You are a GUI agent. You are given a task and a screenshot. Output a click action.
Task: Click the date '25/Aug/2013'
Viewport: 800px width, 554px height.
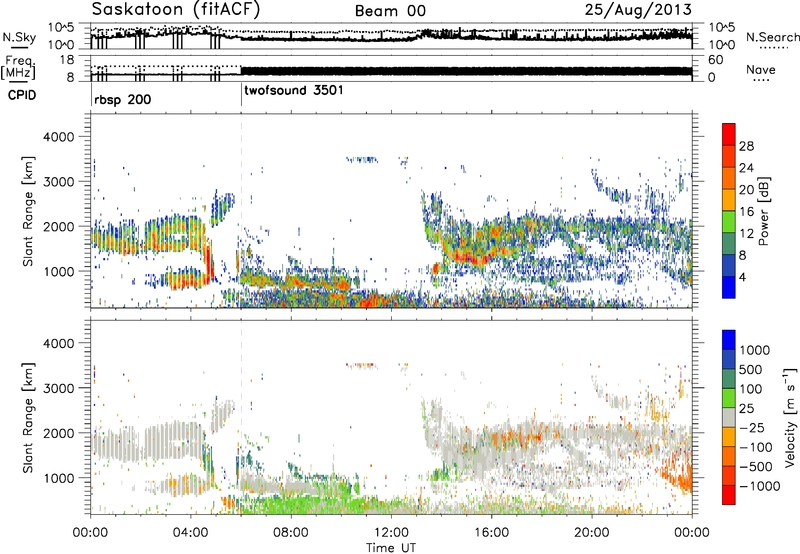tap(638, 10)
